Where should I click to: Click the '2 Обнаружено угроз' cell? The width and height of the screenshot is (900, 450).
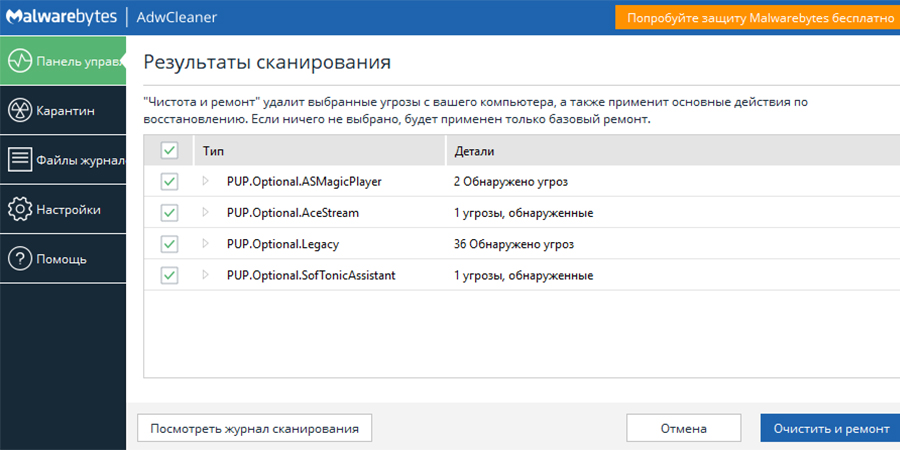511,181
